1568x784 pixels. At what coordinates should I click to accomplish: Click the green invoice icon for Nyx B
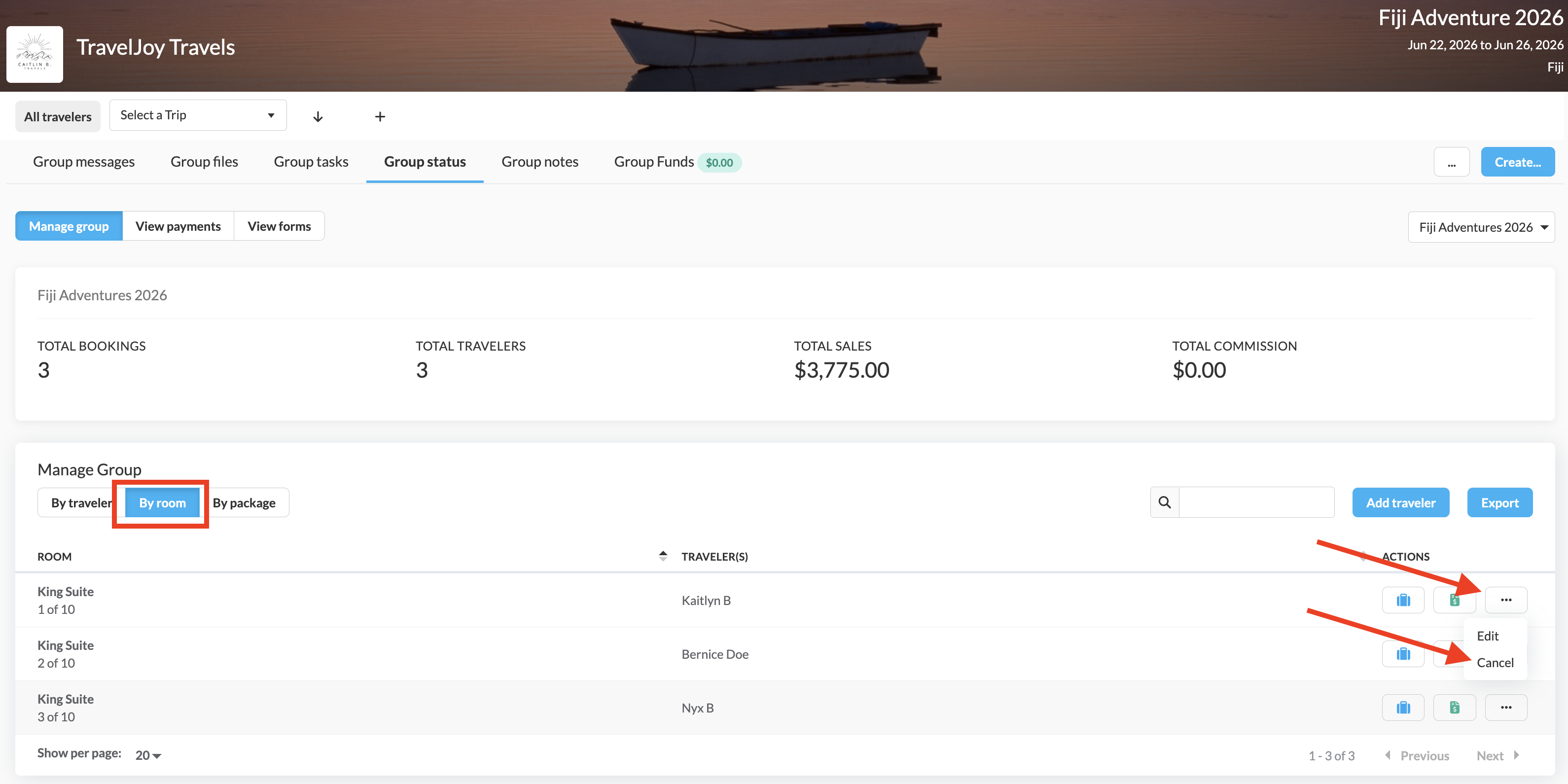click(1454, 707)
